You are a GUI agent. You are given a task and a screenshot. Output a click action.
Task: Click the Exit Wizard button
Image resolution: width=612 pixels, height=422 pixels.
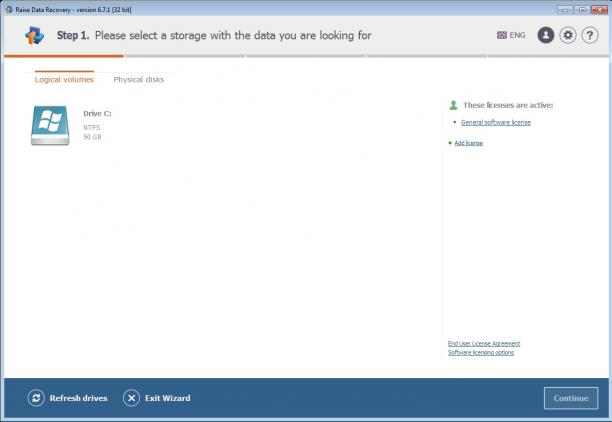coord(157,398)
